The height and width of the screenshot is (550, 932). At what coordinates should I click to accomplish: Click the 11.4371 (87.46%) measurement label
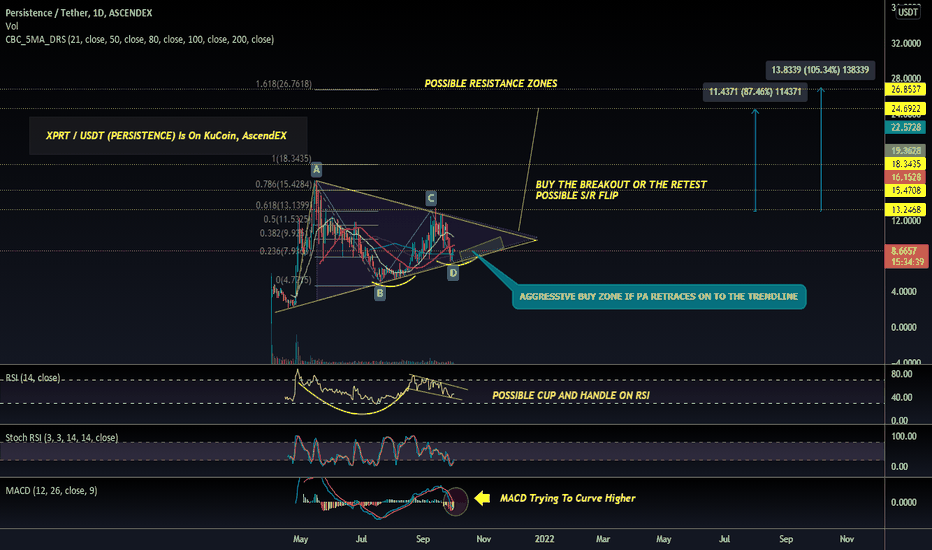tap(755, 92)
